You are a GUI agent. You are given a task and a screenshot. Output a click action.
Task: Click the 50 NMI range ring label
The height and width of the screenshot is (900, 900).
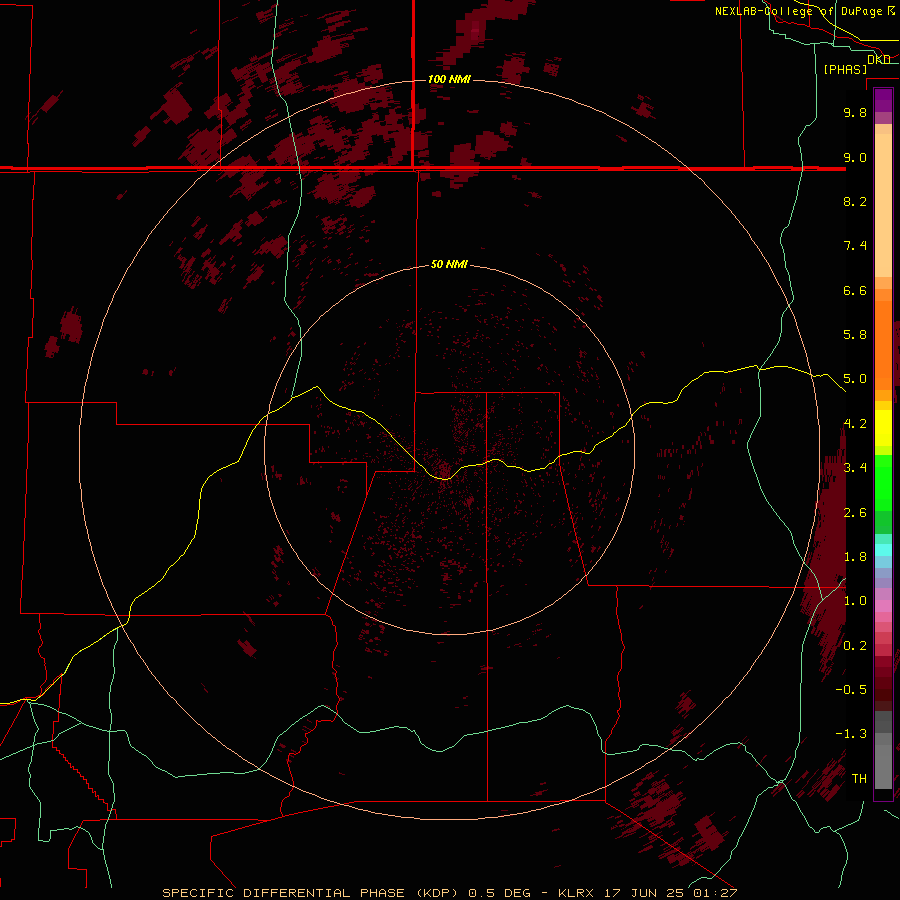click(x=449, y=264)
